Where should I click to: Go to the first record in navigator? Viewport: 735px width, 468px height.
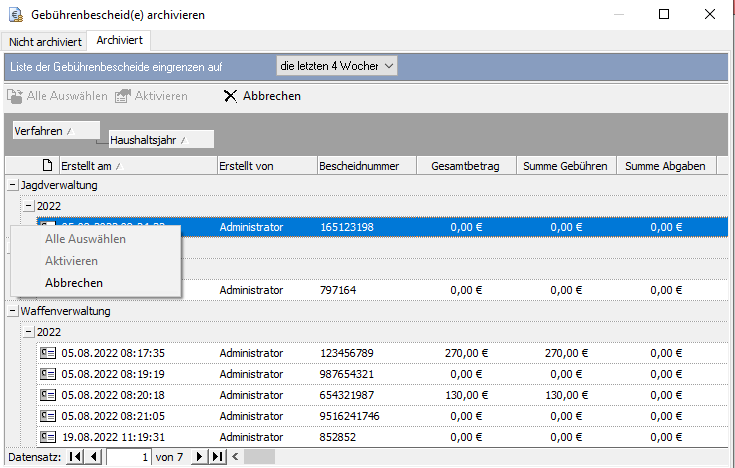tap(76, 457)
